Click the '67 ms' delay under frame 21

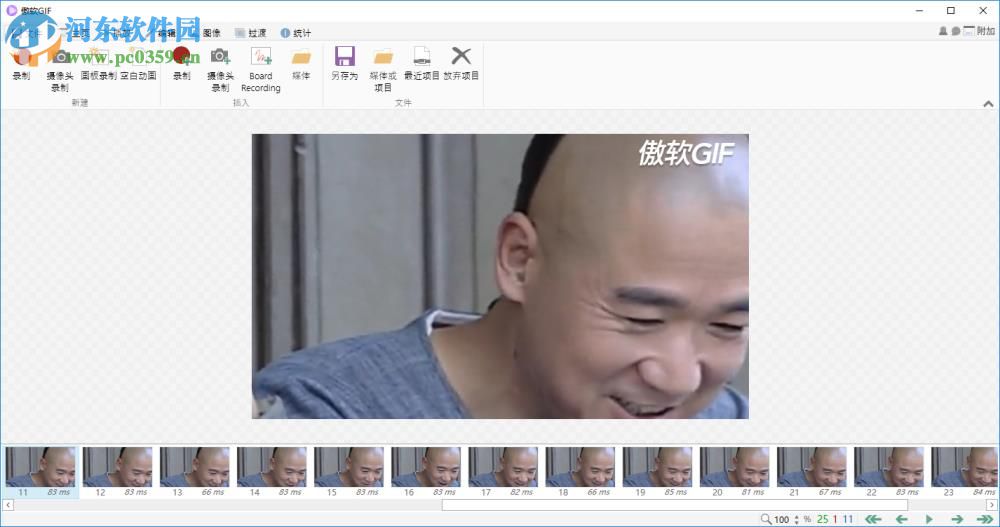coord(830,493)
